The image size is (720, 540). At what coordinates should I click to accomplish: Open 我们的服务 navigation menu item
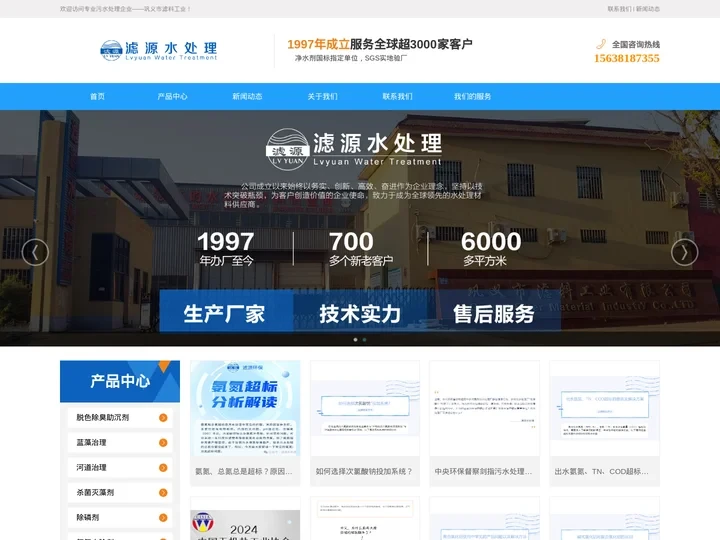click(x=472, y=96)
